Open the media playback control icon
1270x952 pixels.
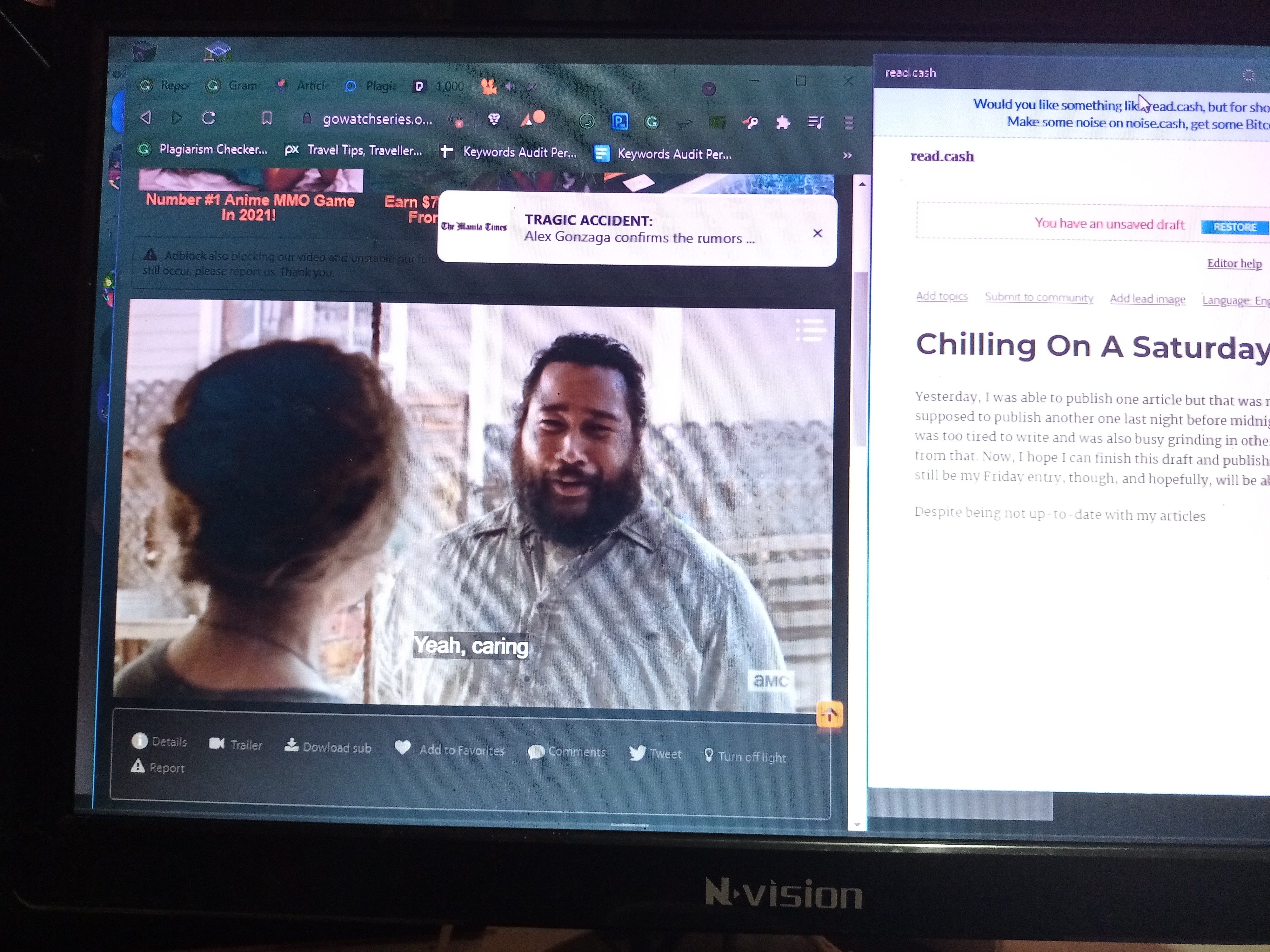816,122
